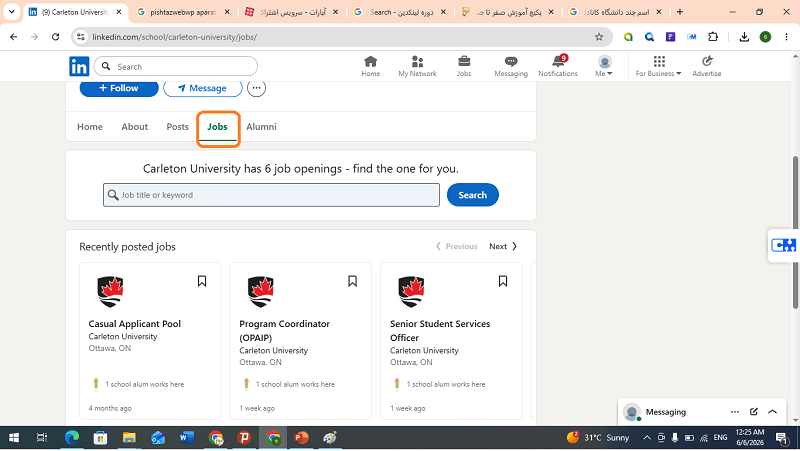Screen dimensions: 800x451
Task: Expand the For Business menu
Action: tap(659, 66)
